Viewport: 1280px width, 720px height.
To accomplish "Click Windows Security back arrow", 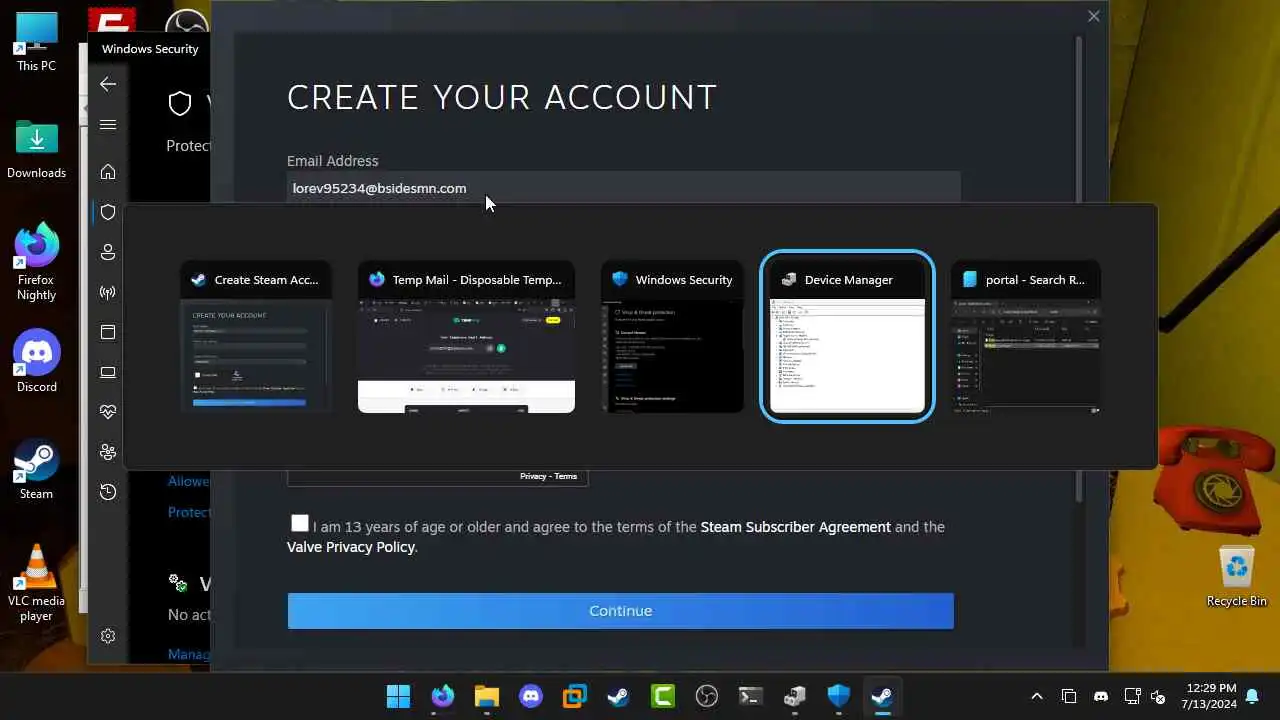I will coord(108,84).
